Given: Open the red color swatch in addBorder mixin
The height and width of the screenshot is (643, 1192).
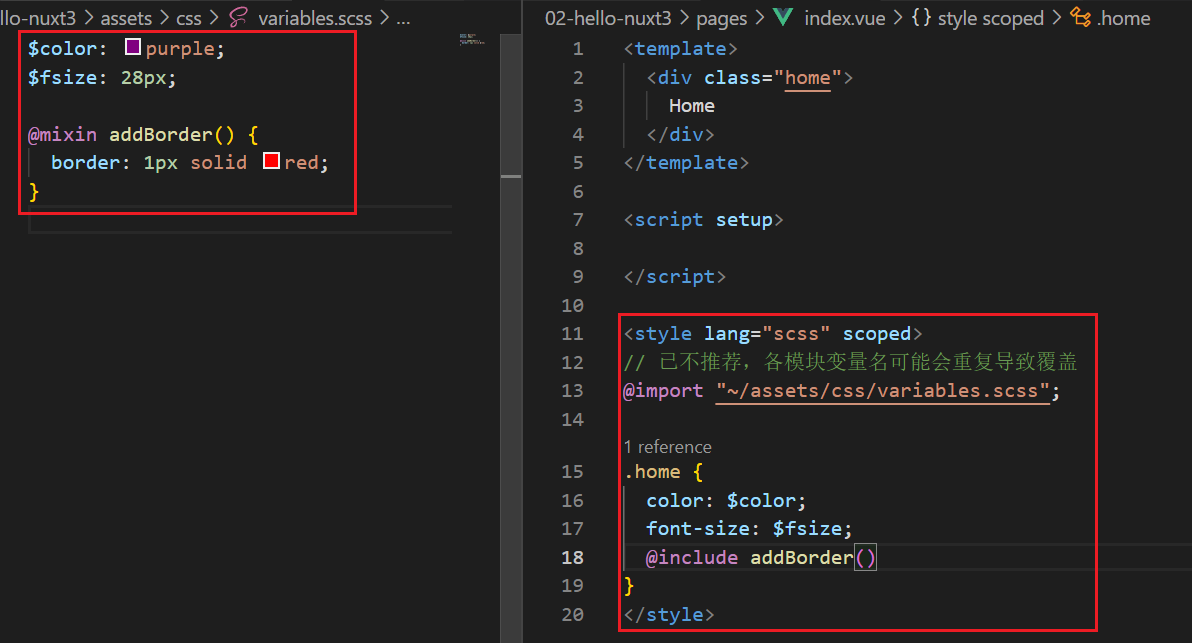Looking at the screenshot, I should click(271, 161).
